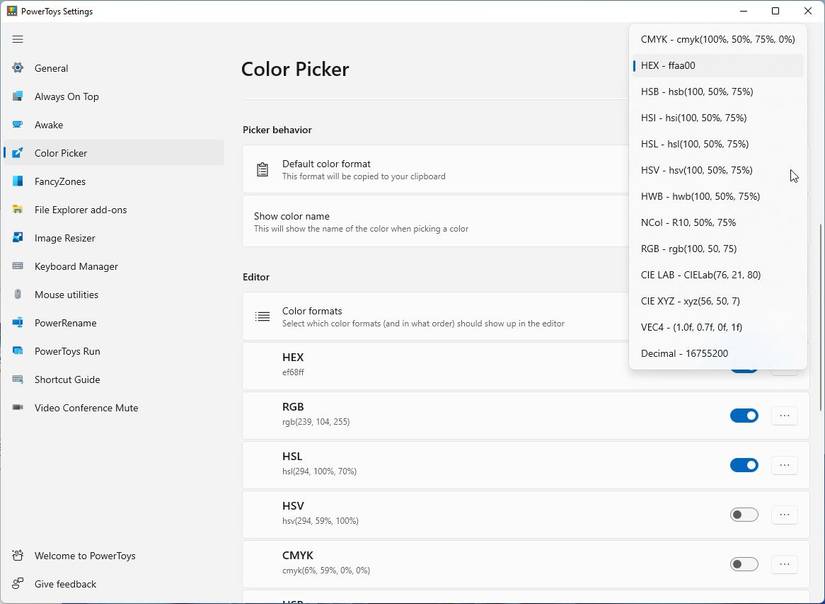Open the hamburger navigation menu

(16, 39)
